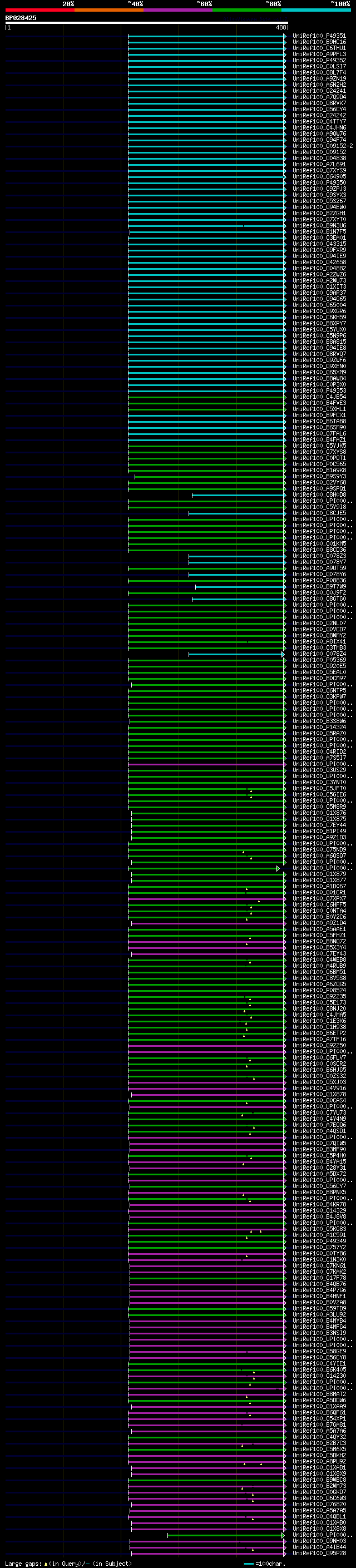Click hit label UniRef100_P05369
Viewport: 356px width, 1568px height.
(319, 660)
